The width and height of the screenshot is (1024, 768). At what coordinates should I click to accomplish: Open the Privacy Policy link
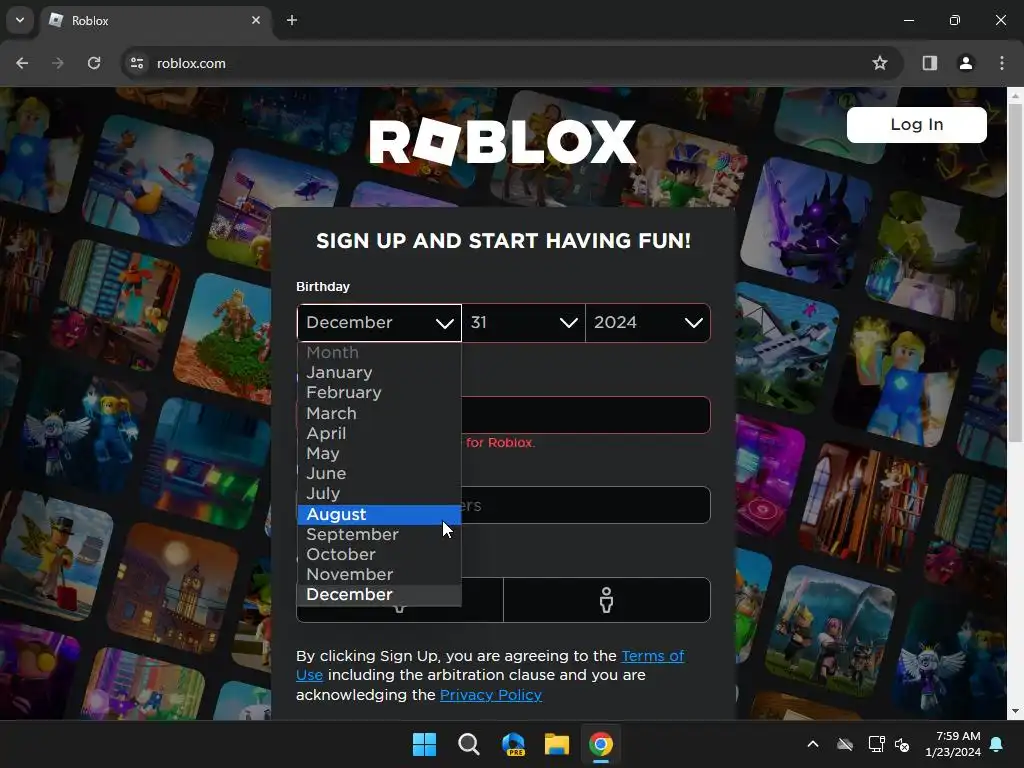click(x=491, y=695)
